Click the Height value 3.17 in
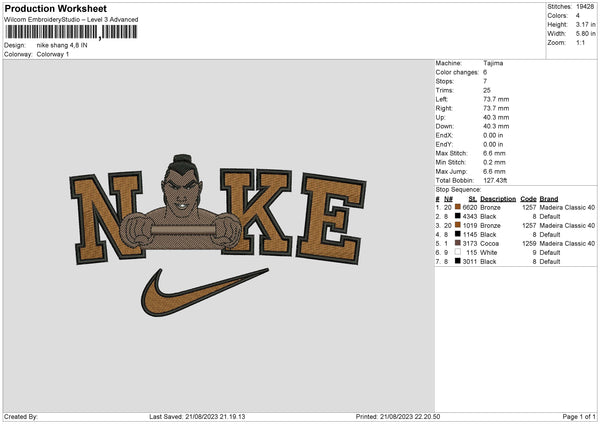 (x=586, y=24)
